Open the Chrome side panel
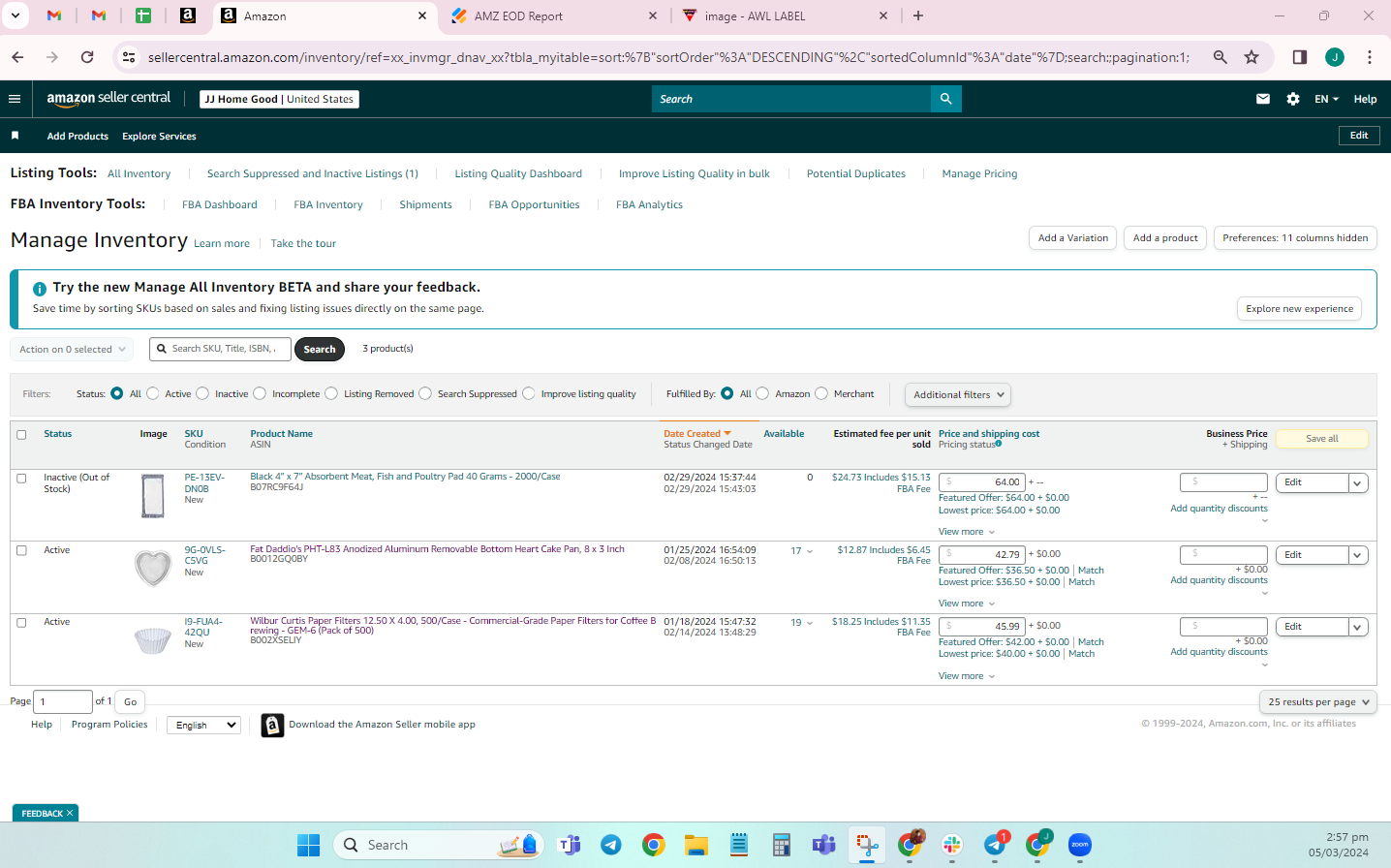Image resolution: width=1391 pixels, height=868 pixels. (1300, 57)
